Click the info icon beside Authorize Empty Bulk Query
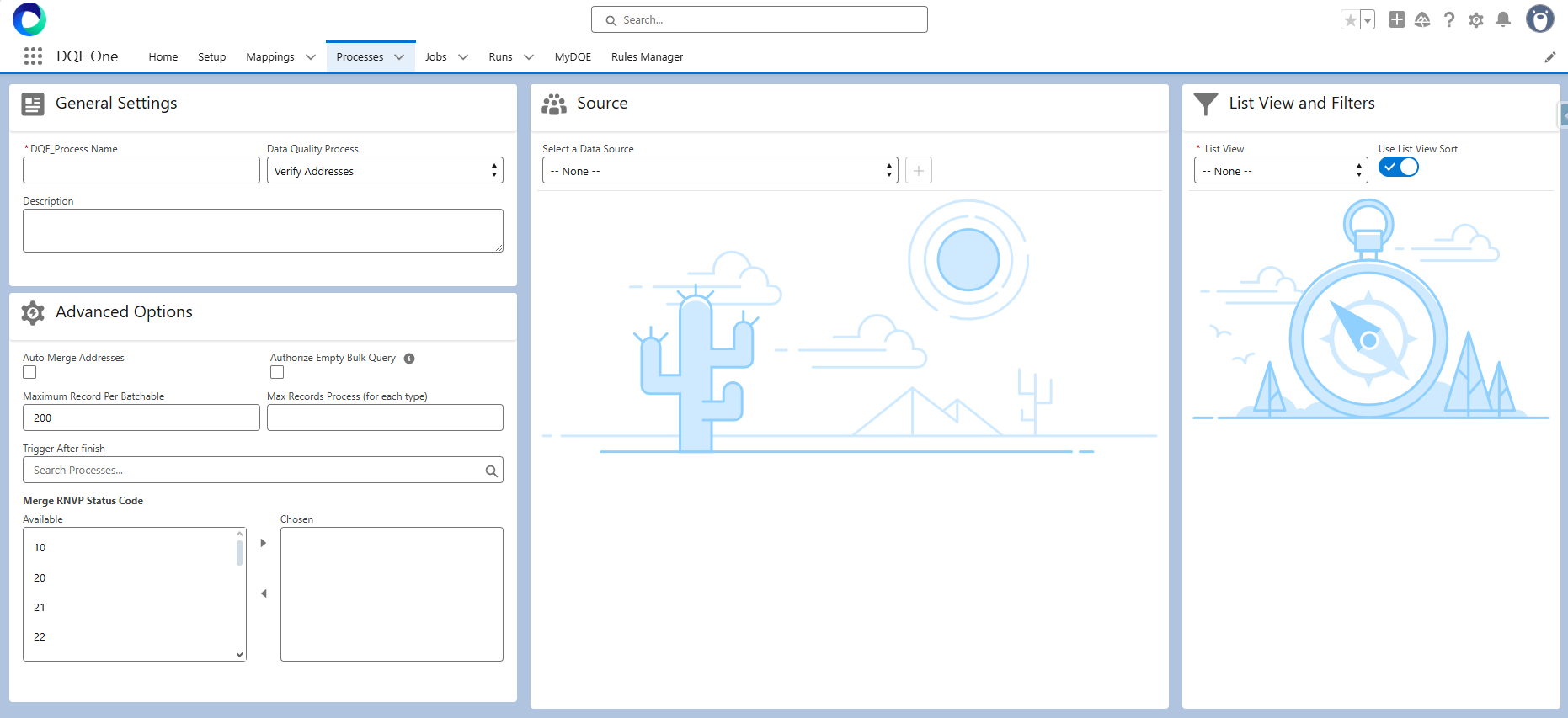The image size is (1568, 718). coord(409,359)
